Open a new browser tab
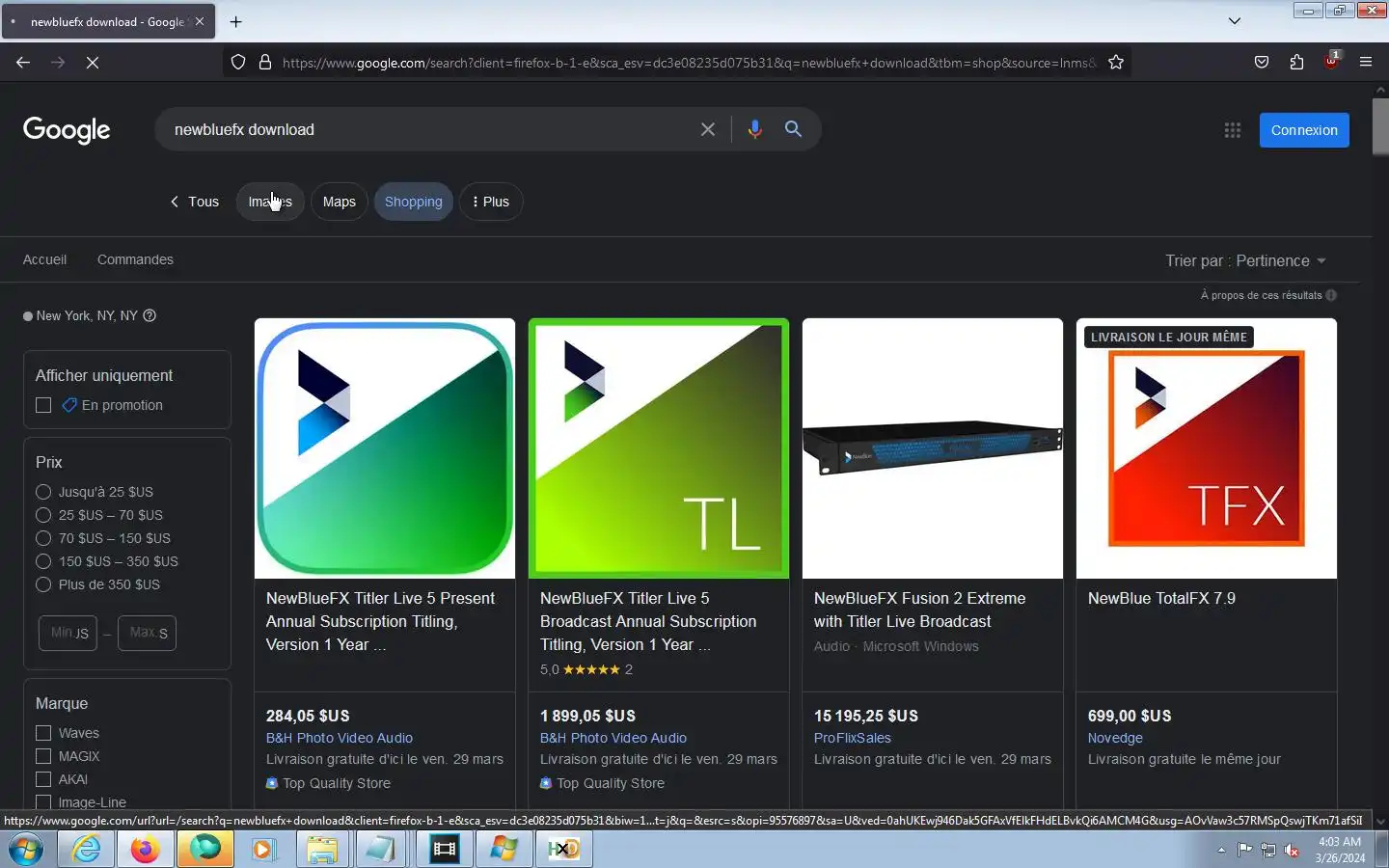Viewport: 1389px width, 868px height. (236, 21)
